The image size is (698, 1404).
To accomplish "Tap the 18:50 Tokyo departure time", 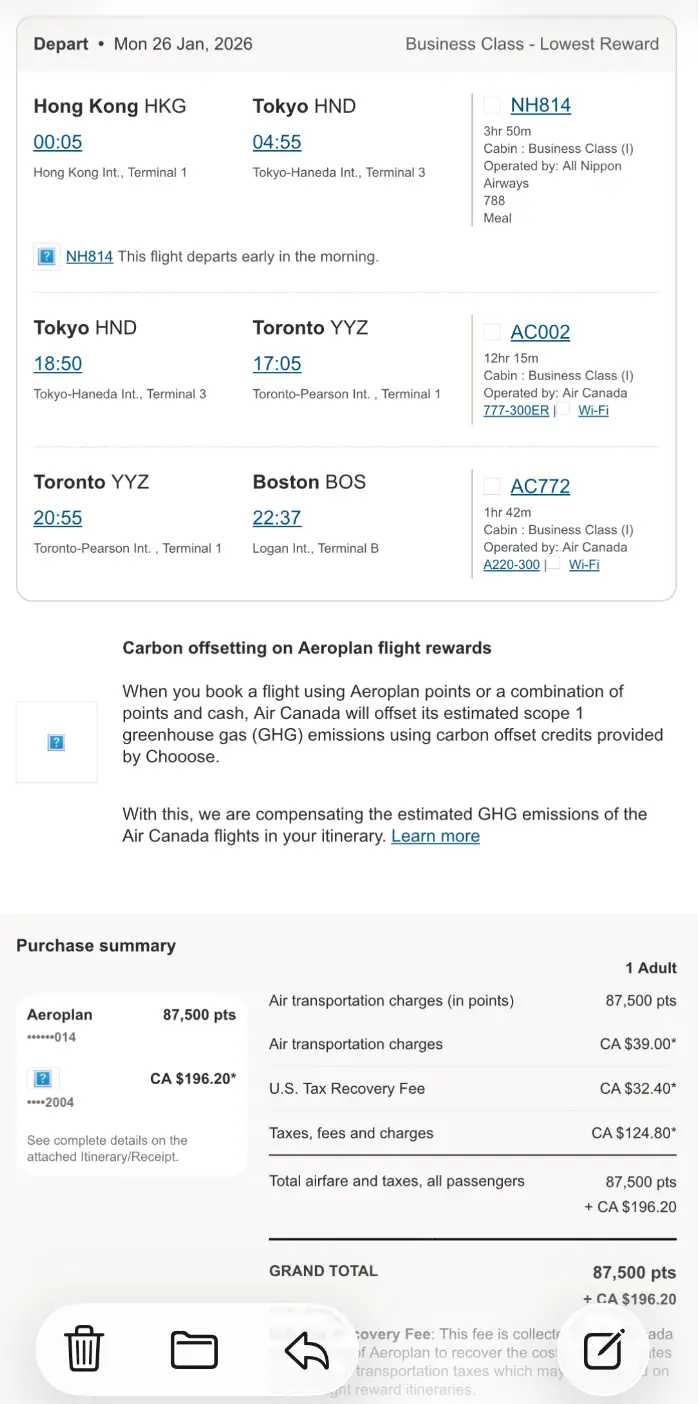I will pos(58,364).
